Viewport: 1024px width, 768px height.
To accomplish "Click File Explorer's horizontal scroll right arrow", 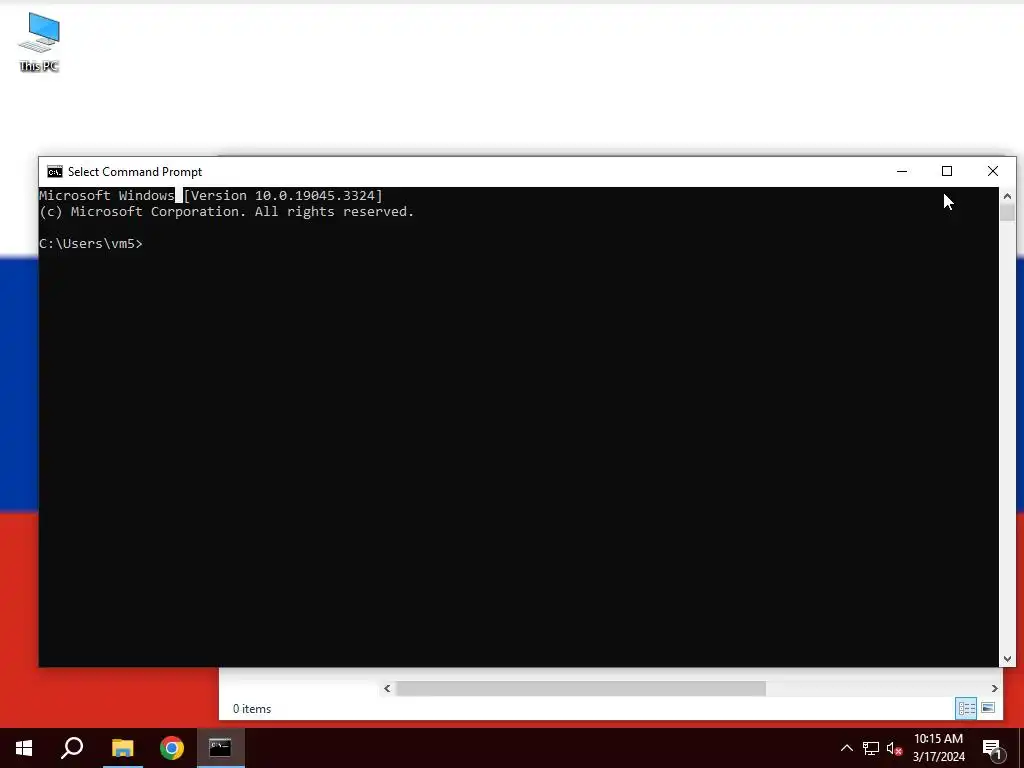I will point(995,688).
